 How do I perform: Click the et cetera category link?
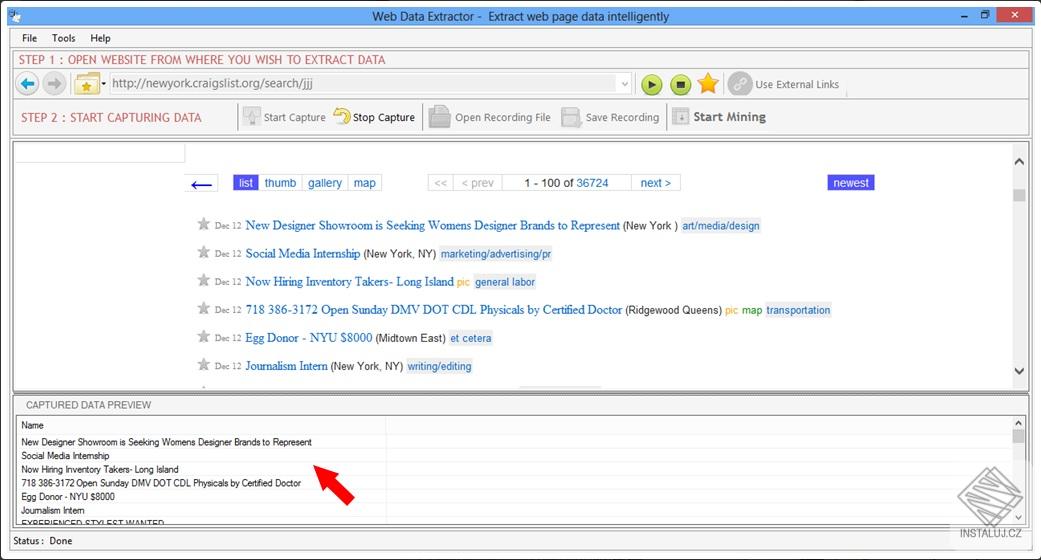pos(471,338)
